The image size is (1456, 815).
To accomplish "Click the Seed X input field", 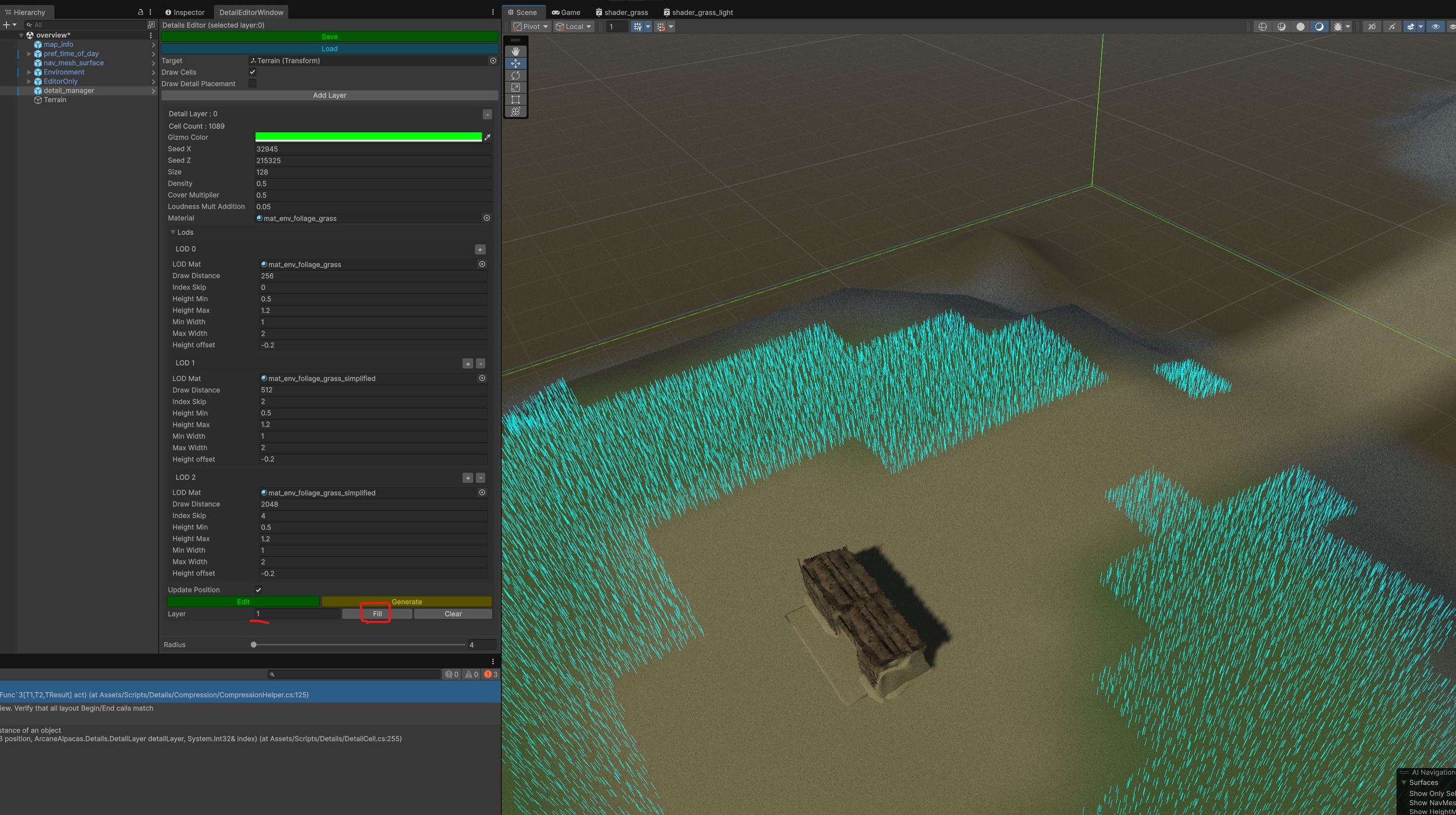I will pos(373,149).
